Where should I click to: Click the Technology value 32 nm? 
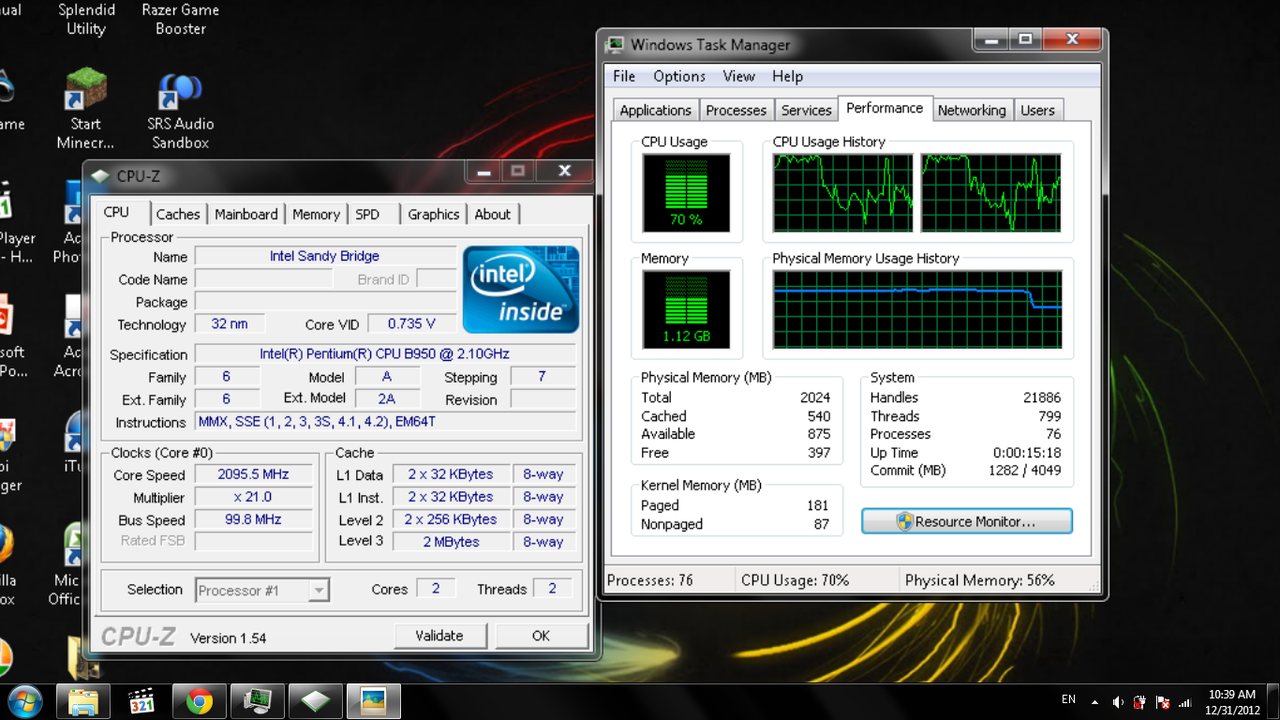pos(229,324)
